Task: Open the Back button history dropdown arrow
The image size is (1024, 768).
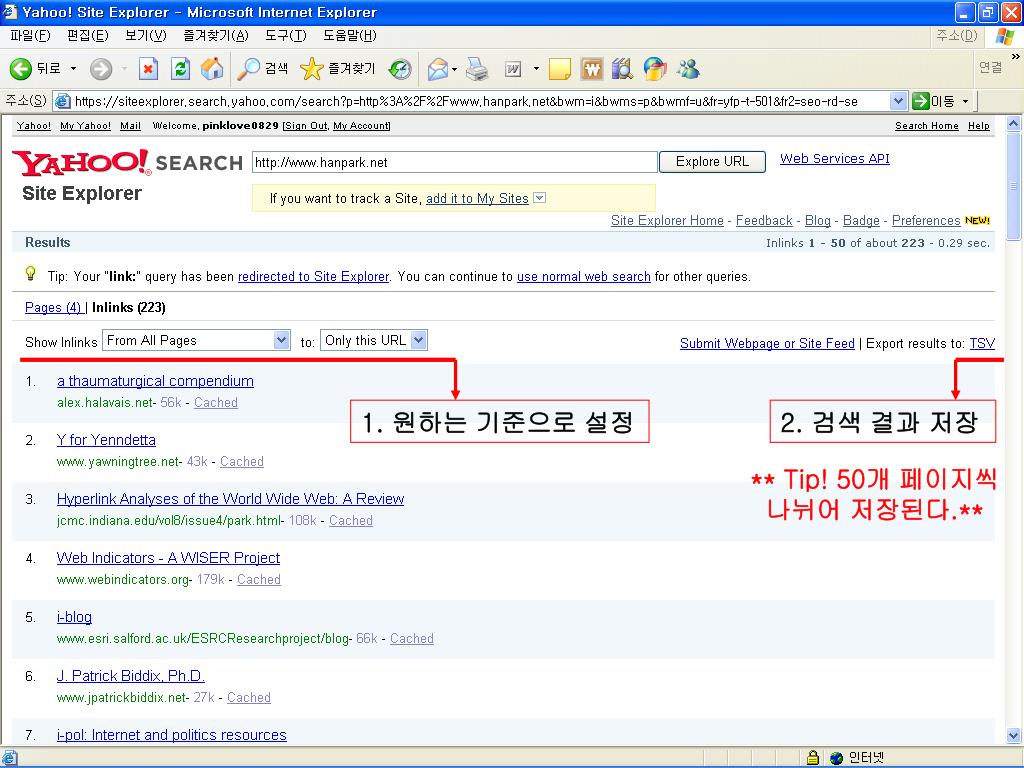Action: pos(73,69)
